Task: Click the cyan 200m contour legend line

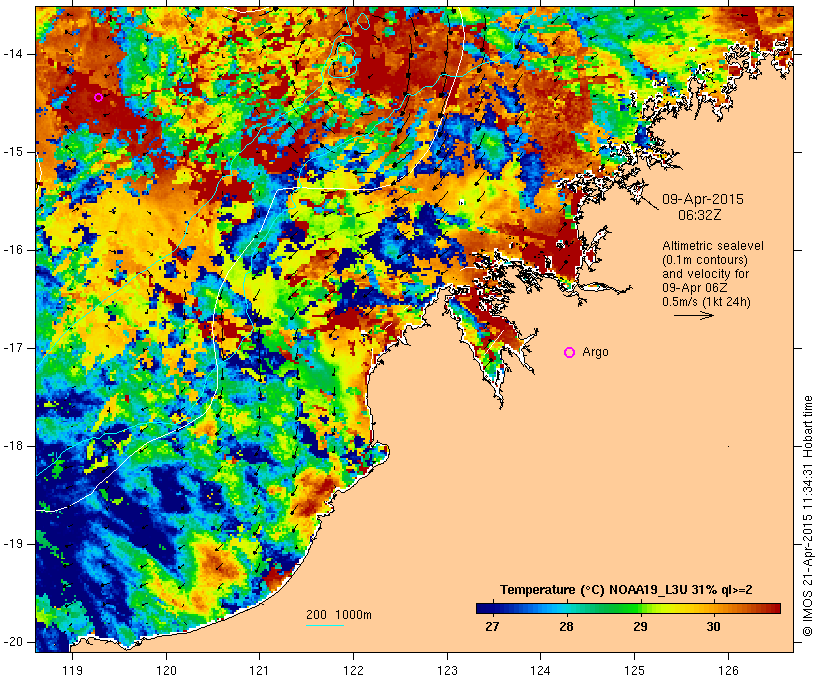Action: tap(324, 625)
